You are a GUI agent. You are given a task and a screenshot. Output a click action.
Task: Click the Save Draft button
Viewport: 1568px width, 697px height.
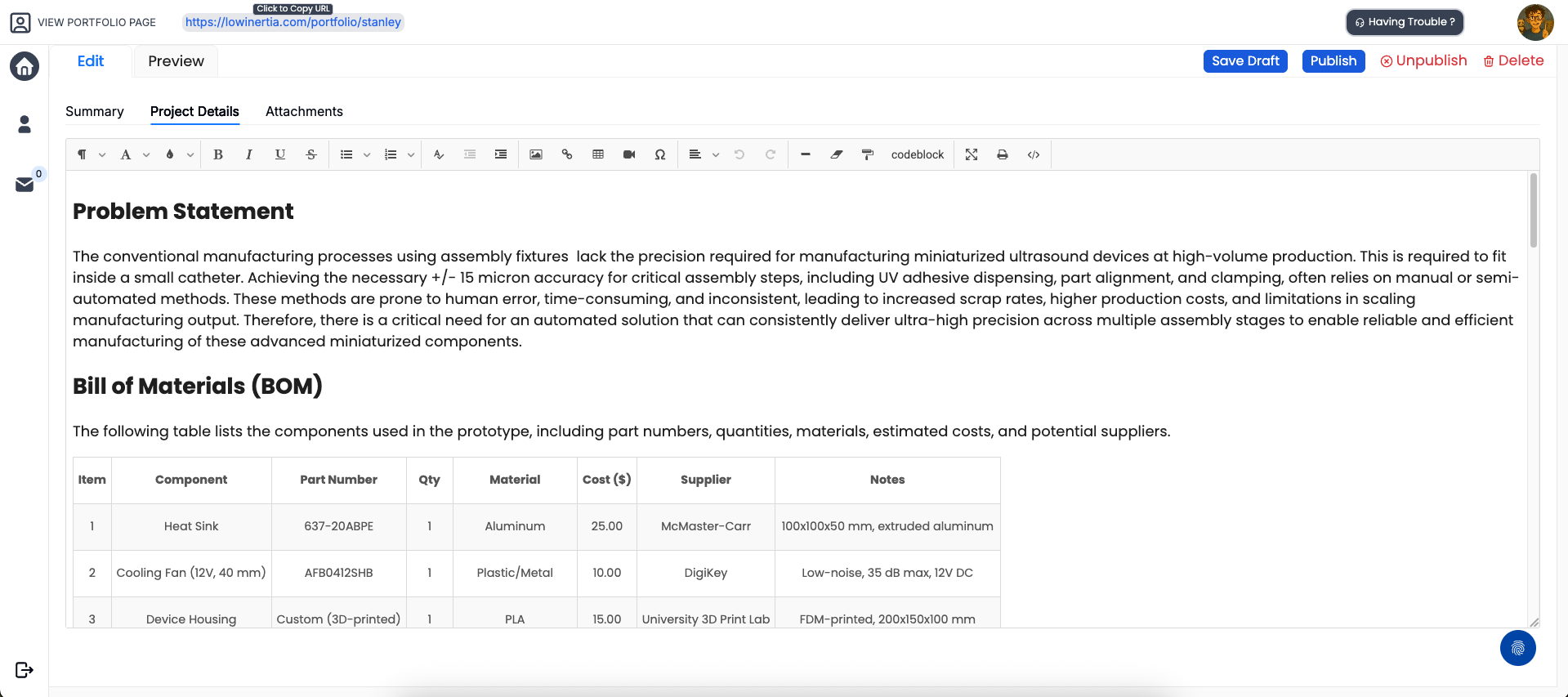click(x=1245, y=61)
